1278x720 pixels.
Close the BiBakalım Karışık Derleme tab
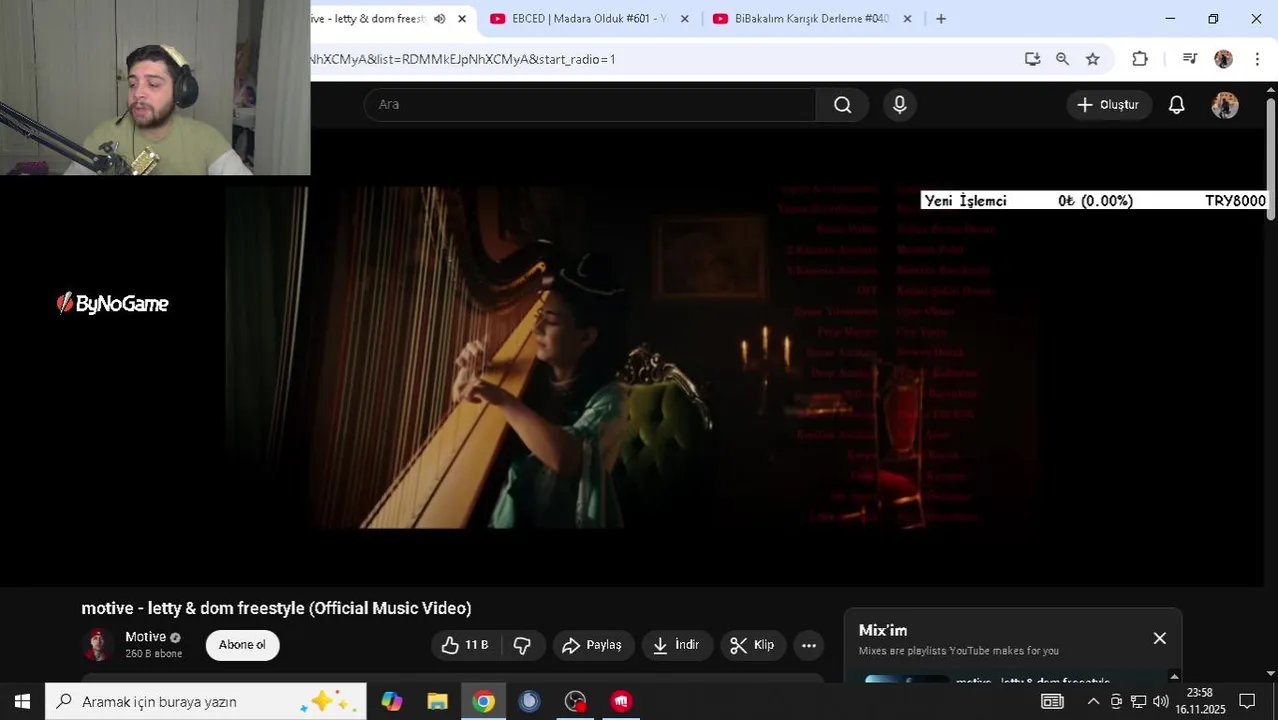pos(907,19)
